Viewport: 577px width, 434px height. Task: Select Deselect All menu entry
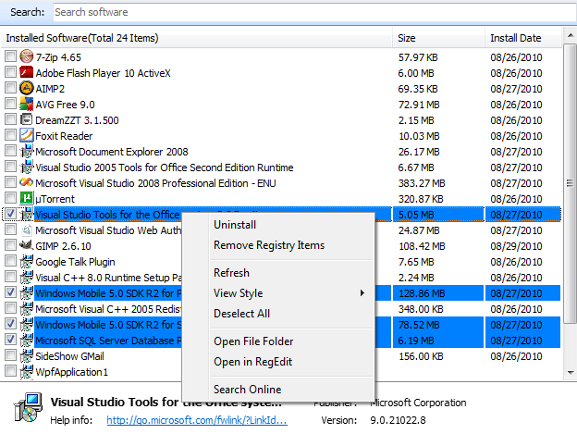click(242, 314)
